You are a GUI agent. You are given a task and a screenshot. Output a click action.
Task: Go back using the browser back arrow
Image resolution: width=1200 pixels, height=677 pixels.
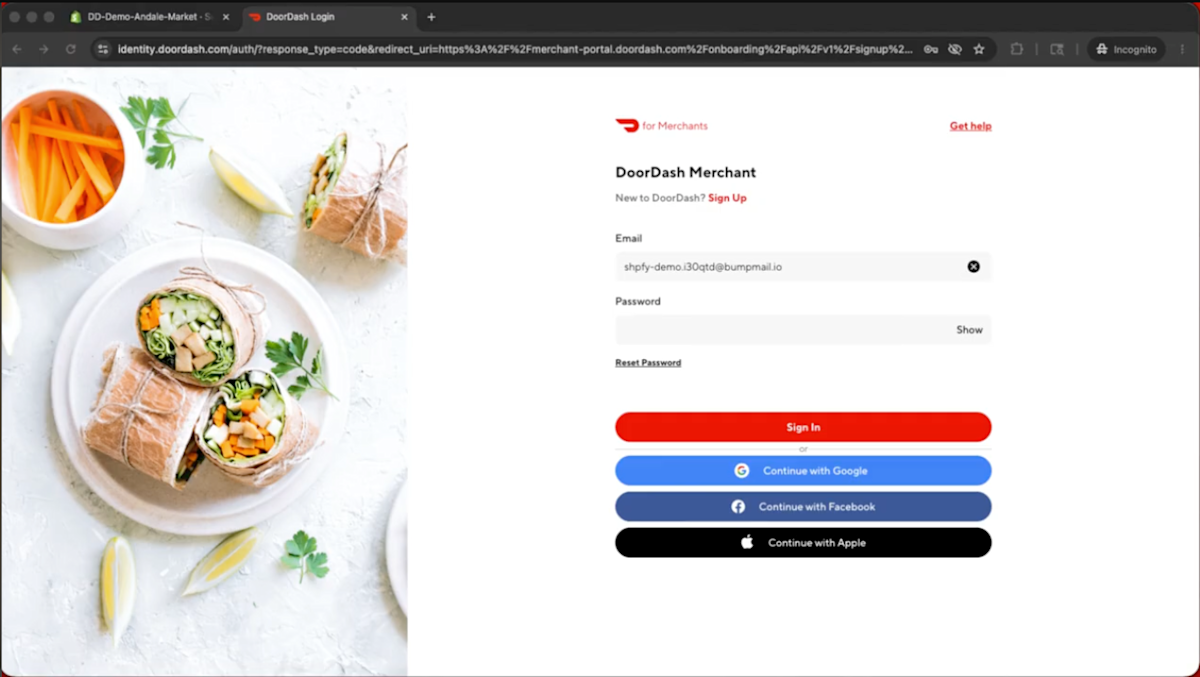(17, 49)
